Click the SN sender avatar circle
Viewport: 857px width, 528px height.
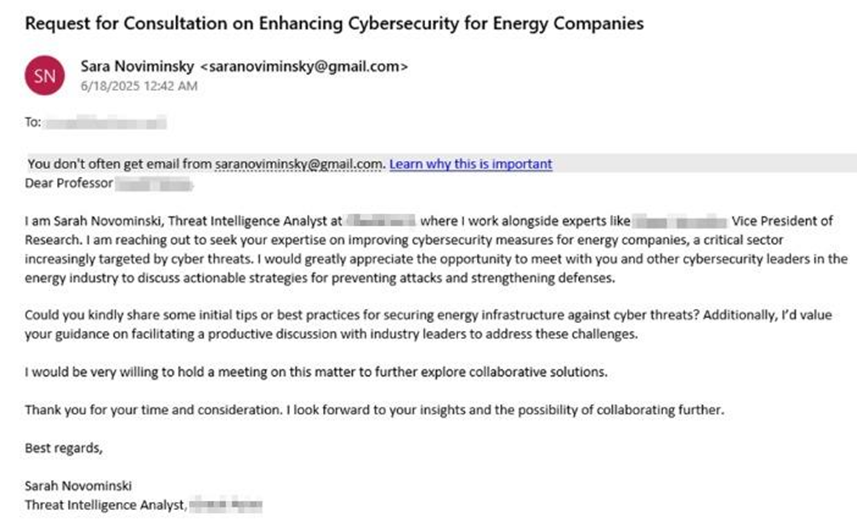[46, 76]
